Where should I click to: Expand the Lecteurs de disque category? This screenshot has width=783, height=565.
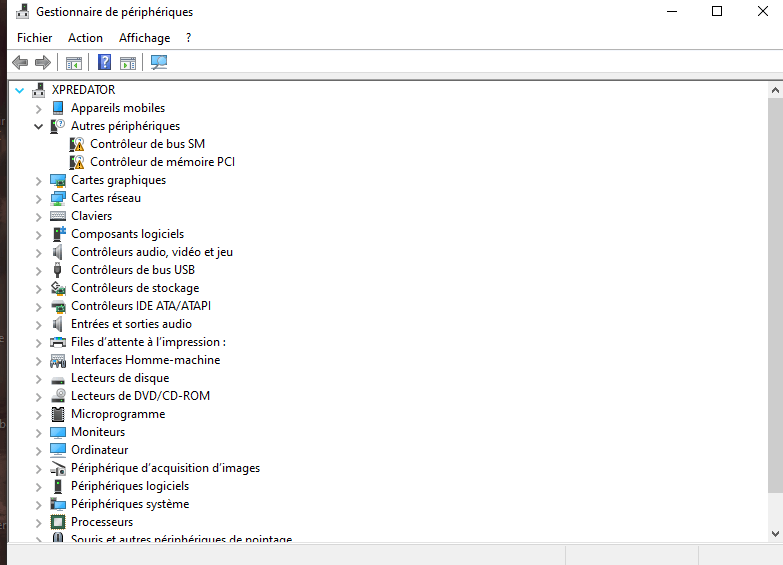(x=38, y=379)
